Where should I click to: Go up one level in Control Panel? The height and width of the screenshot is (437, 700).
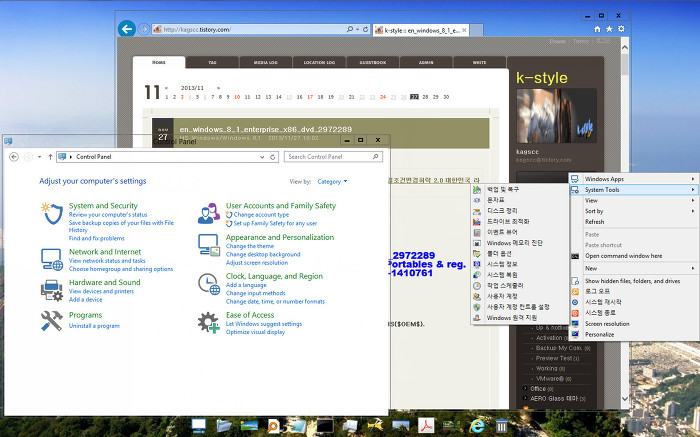point(50,157)
